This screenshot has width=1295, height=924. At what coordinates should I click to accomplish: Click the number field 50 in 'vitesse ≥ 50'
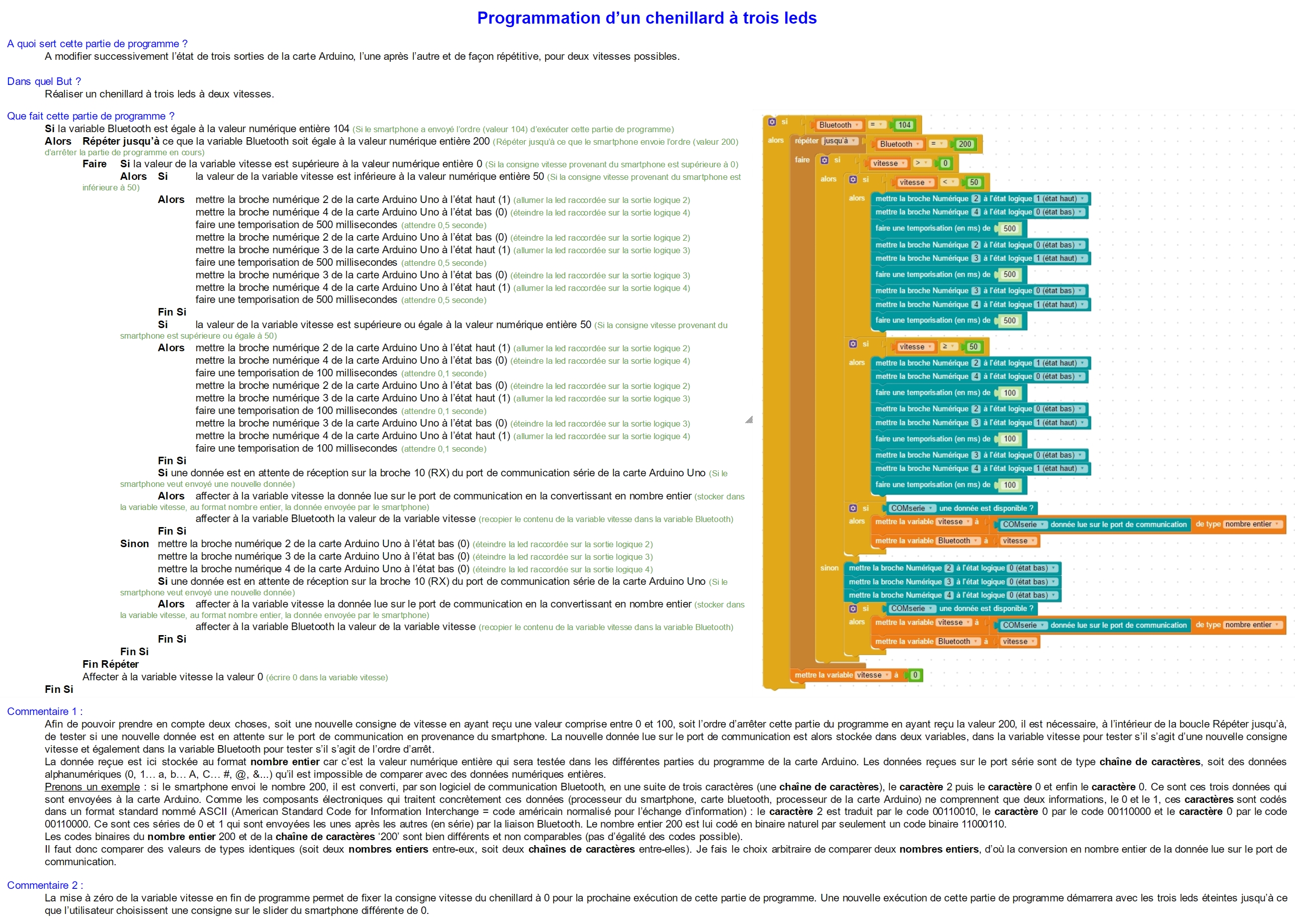point(973,347)
